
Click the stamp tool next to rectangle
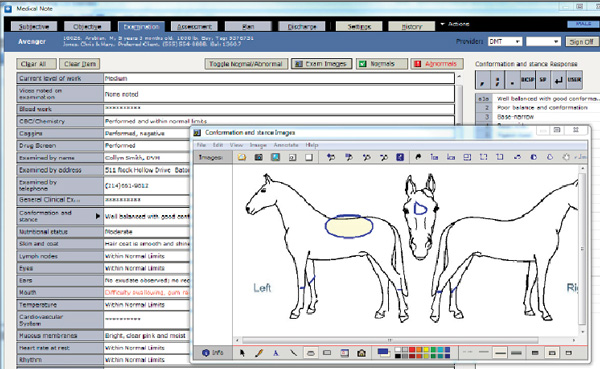point(344,353)
